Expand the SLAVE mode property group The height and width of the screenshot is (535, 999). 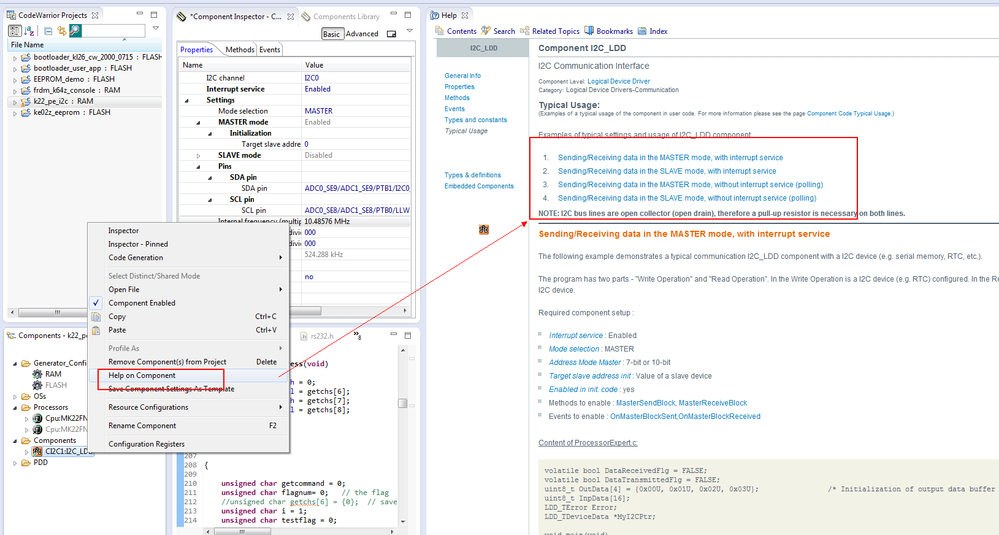[198, 155]
